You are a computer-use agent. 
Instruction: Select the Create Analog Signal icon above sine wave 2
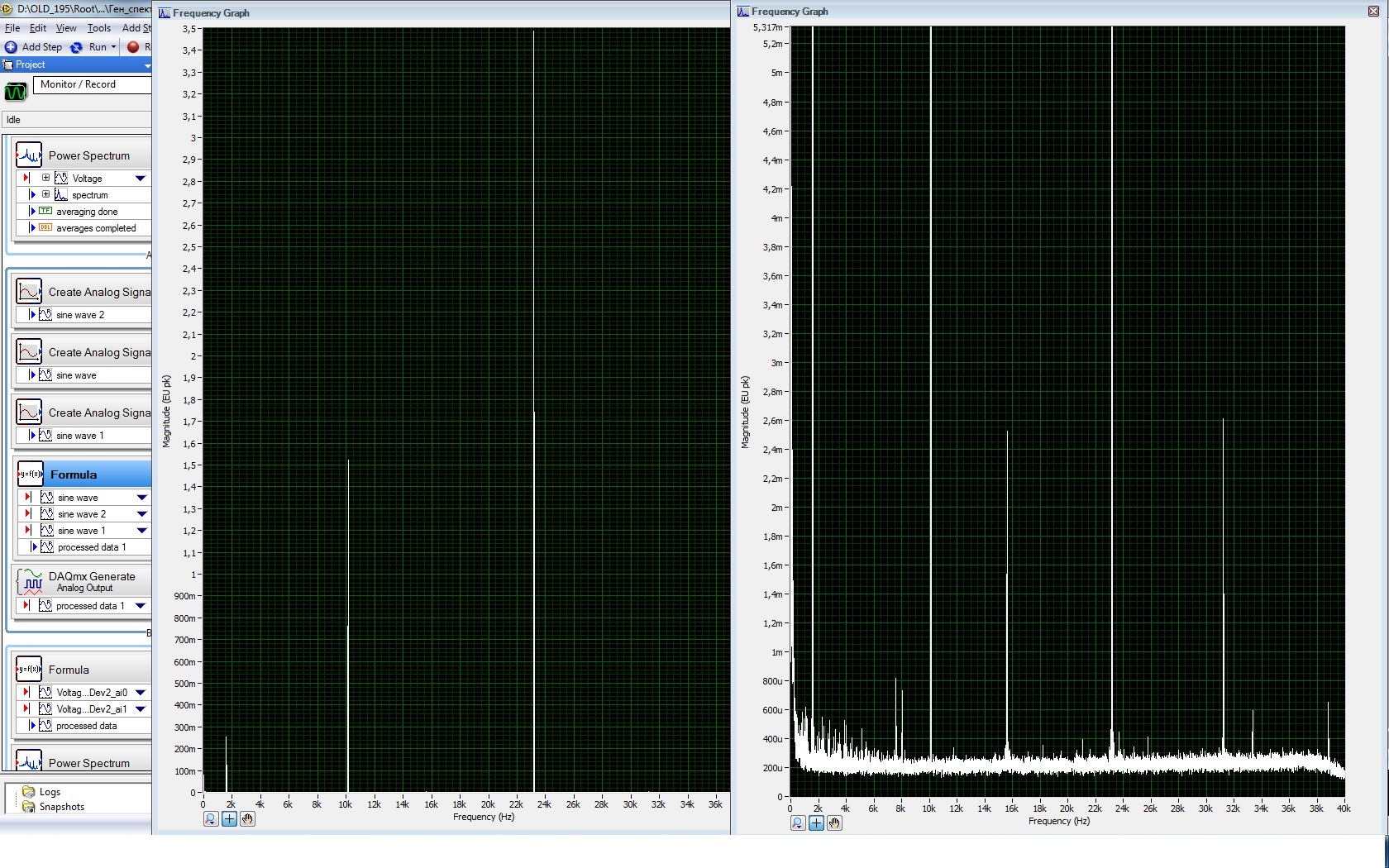[29, 291]
